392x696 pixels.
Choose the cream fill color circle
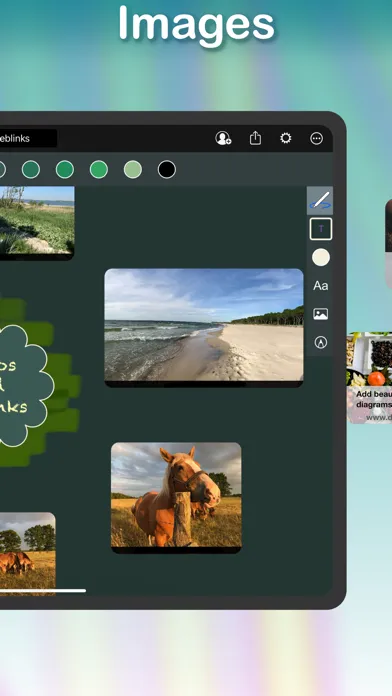321,257
